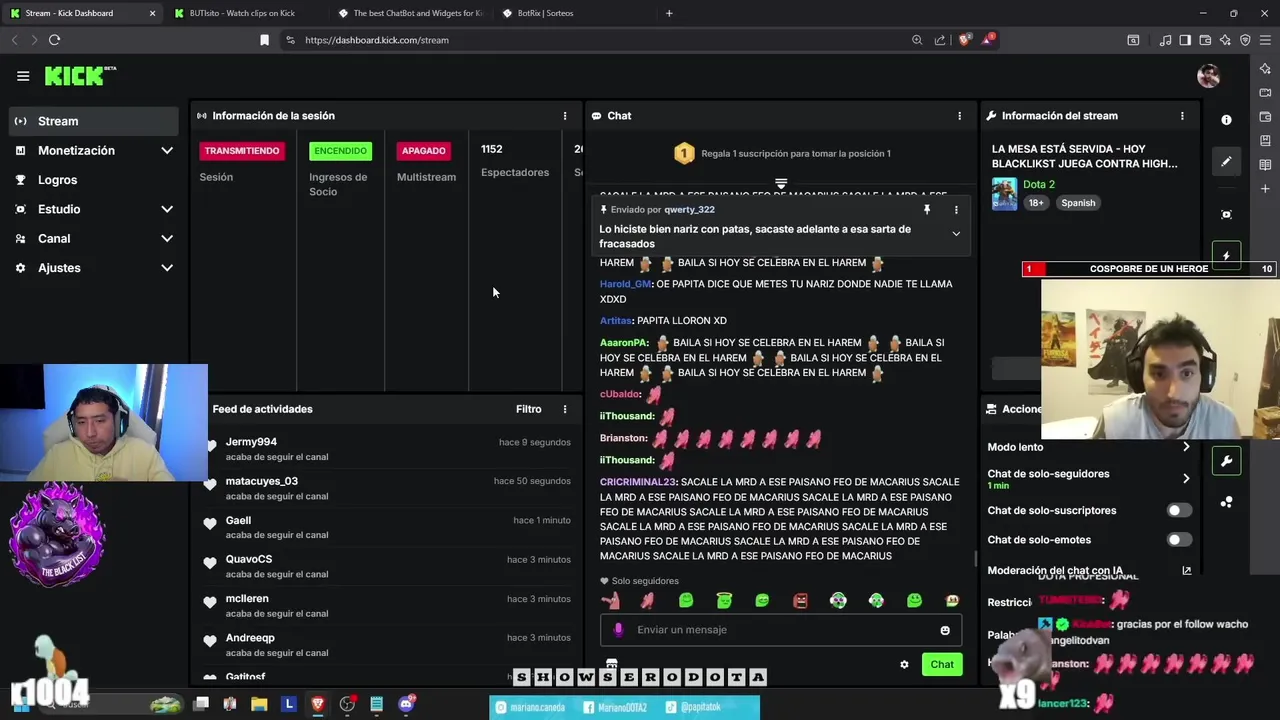The height and width of the screenshot is (720, 1280).
Task: Click the info icon in the right toolbar
Action: pyautogui.click(x=1226, y=120)
